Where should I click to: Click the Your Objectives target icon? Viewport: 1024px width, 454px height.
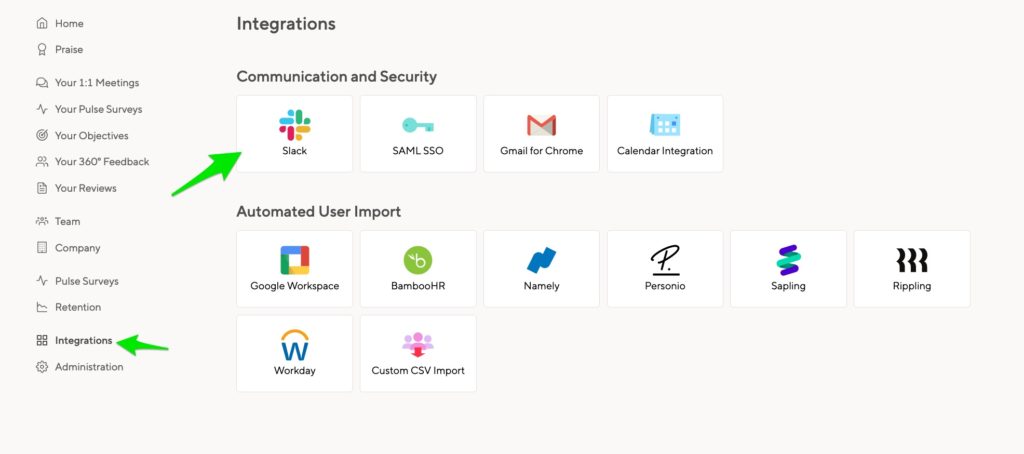(42, 135)
